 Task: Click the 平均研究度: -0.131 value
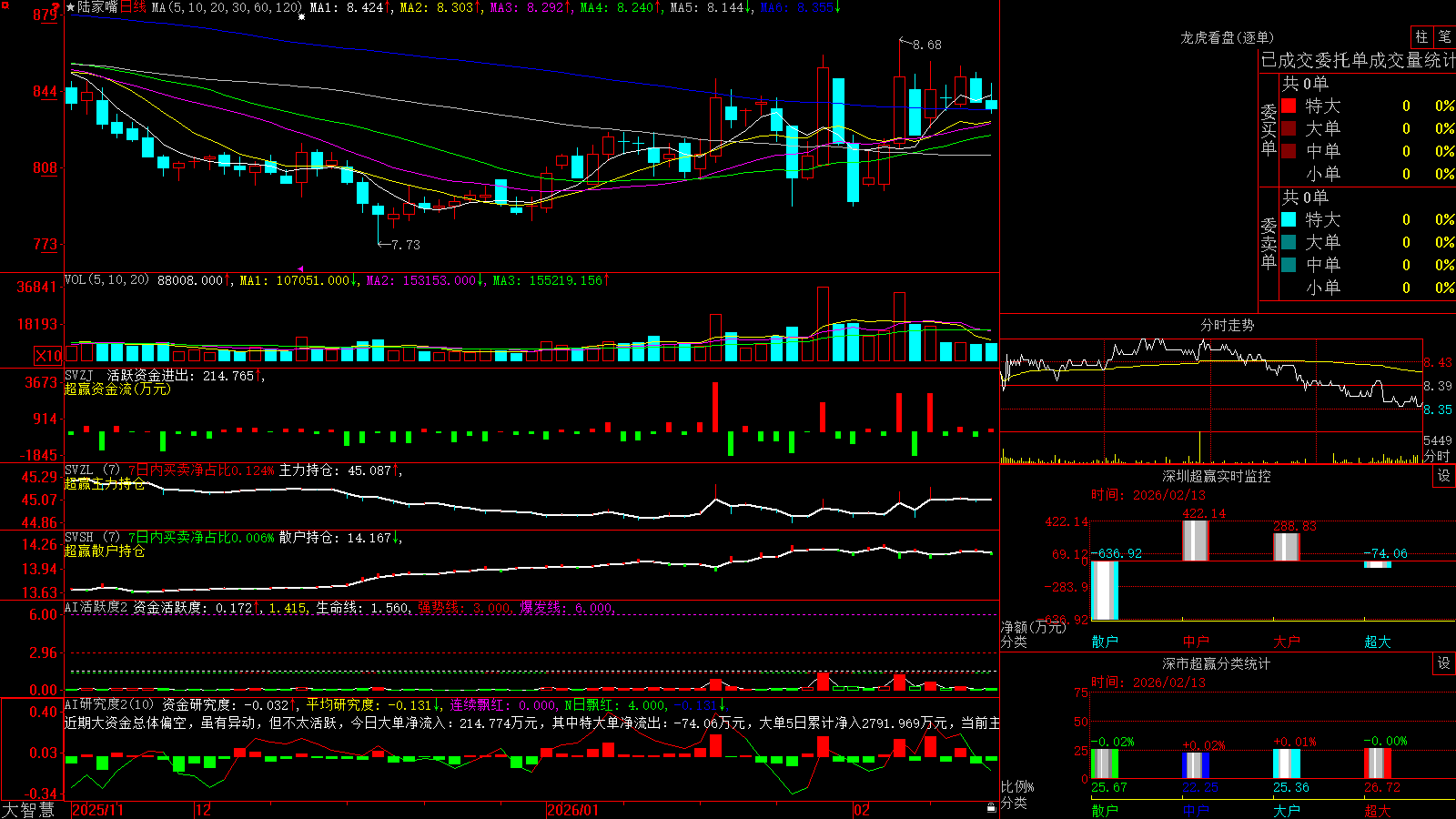(369, 704)
